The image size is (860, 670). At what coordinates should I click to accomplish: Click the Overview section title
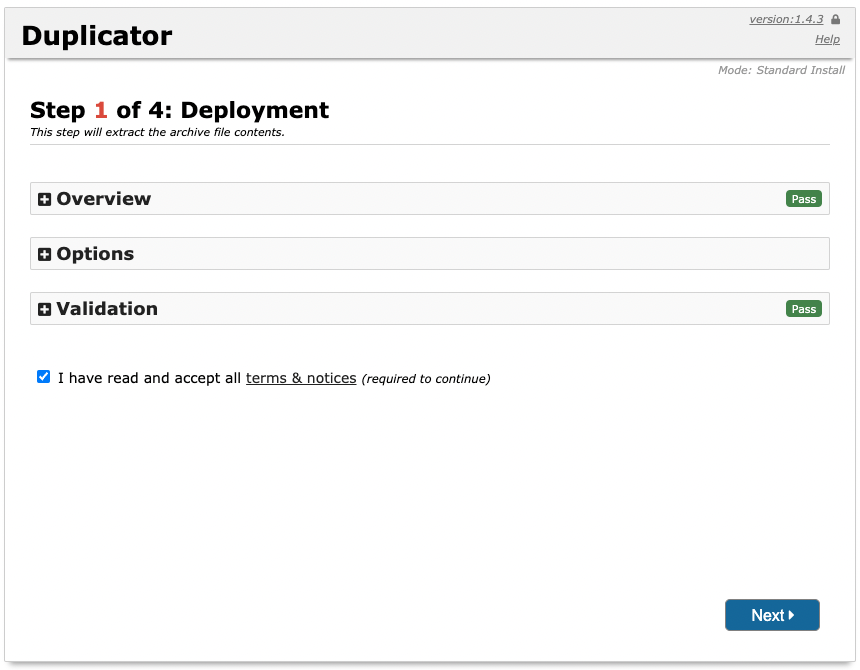click(x=104, y=198)
